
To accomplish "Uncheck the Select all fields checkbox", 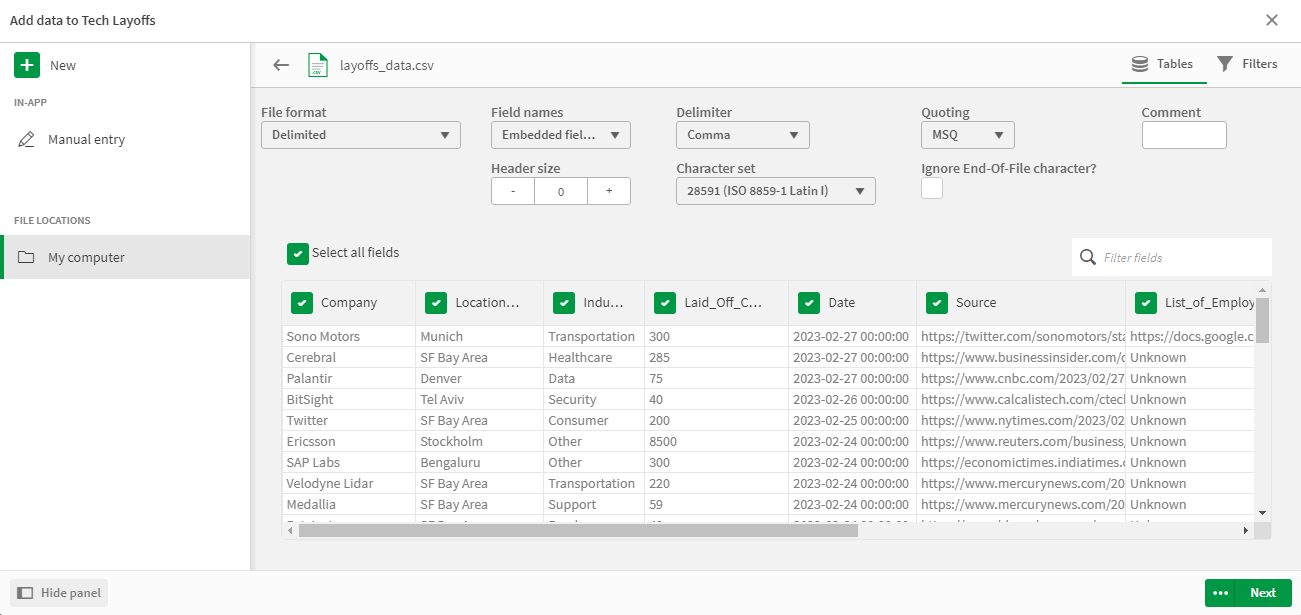I will coord(297,253).
